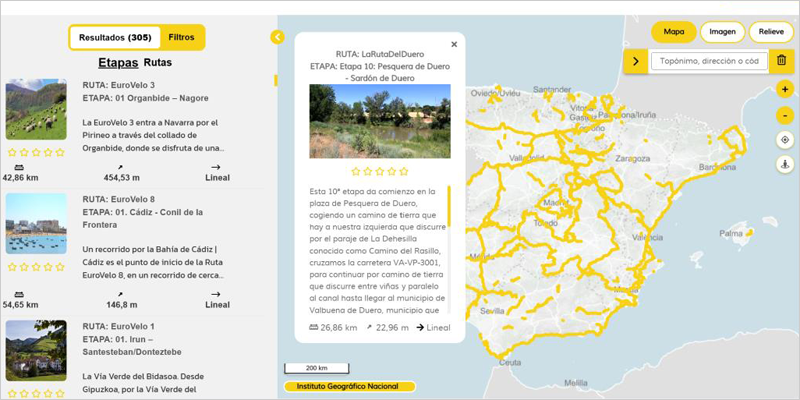Click the 42,86 km distance value
The image size is (800, 400).
coord(20,178)
